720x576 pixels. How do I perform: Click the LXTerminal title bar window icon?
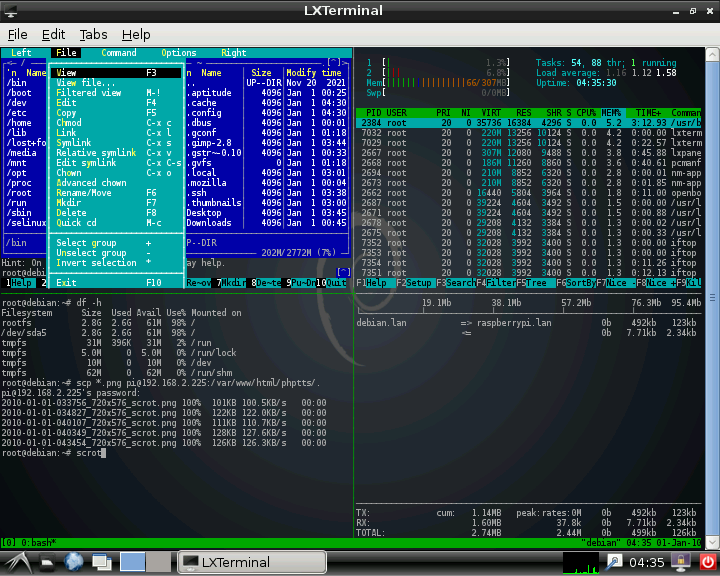coord(10,11)
